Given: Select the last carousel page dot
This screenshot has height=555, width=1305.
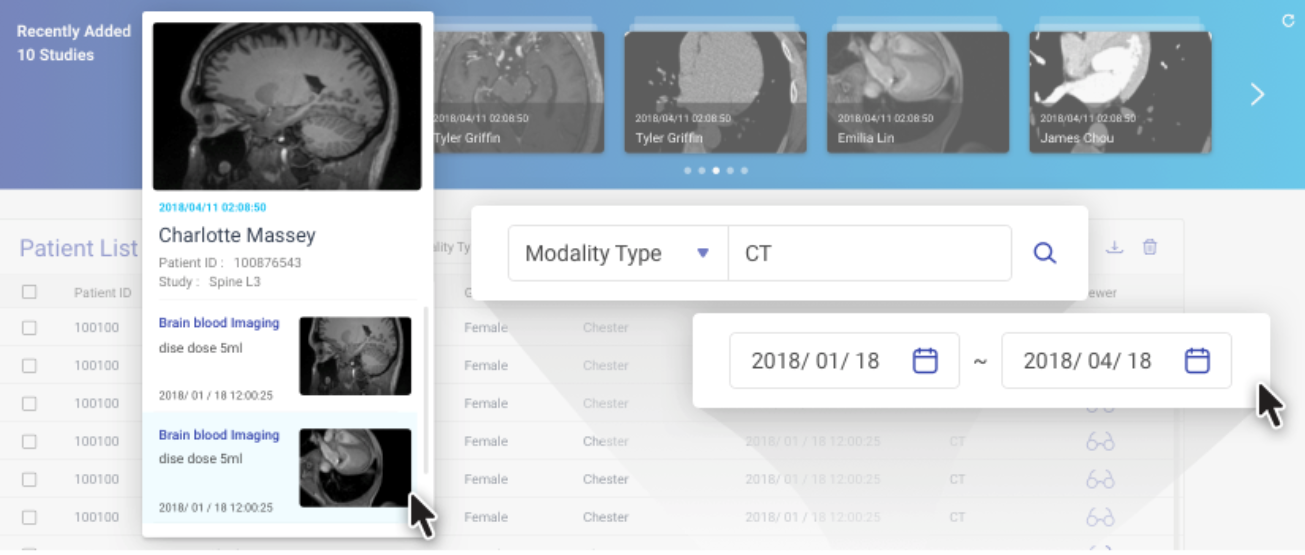Looking at the screenshot, I should pyautogui.click(x=744, y=171).
